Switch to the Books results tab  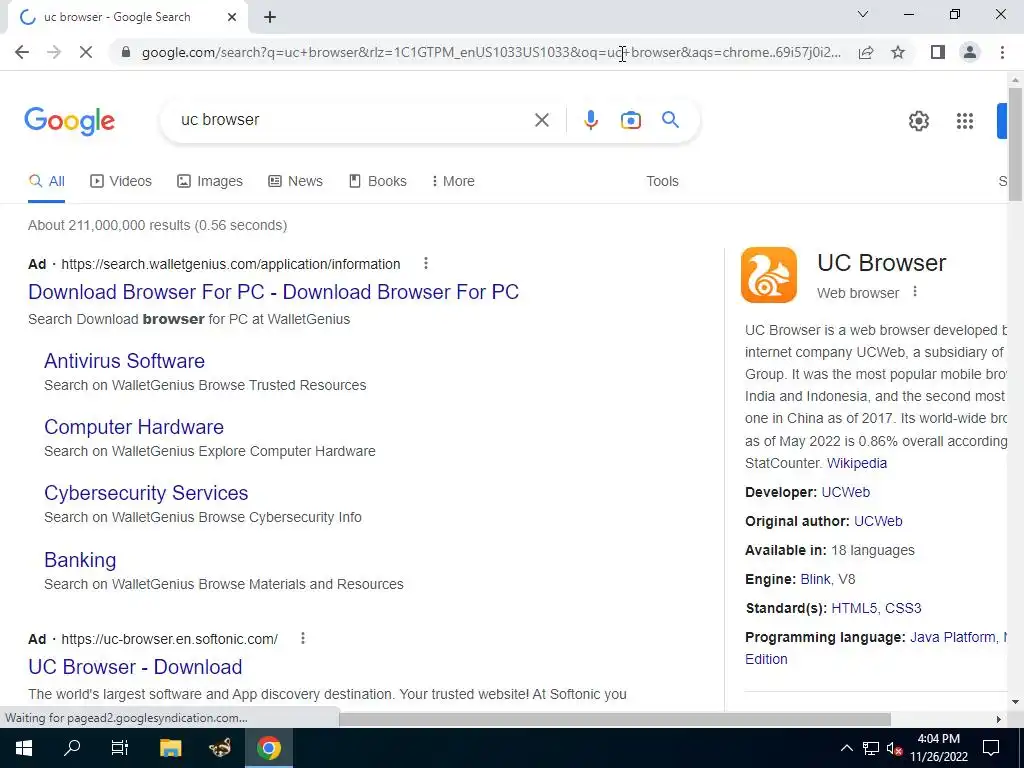(x=377, y=181)
